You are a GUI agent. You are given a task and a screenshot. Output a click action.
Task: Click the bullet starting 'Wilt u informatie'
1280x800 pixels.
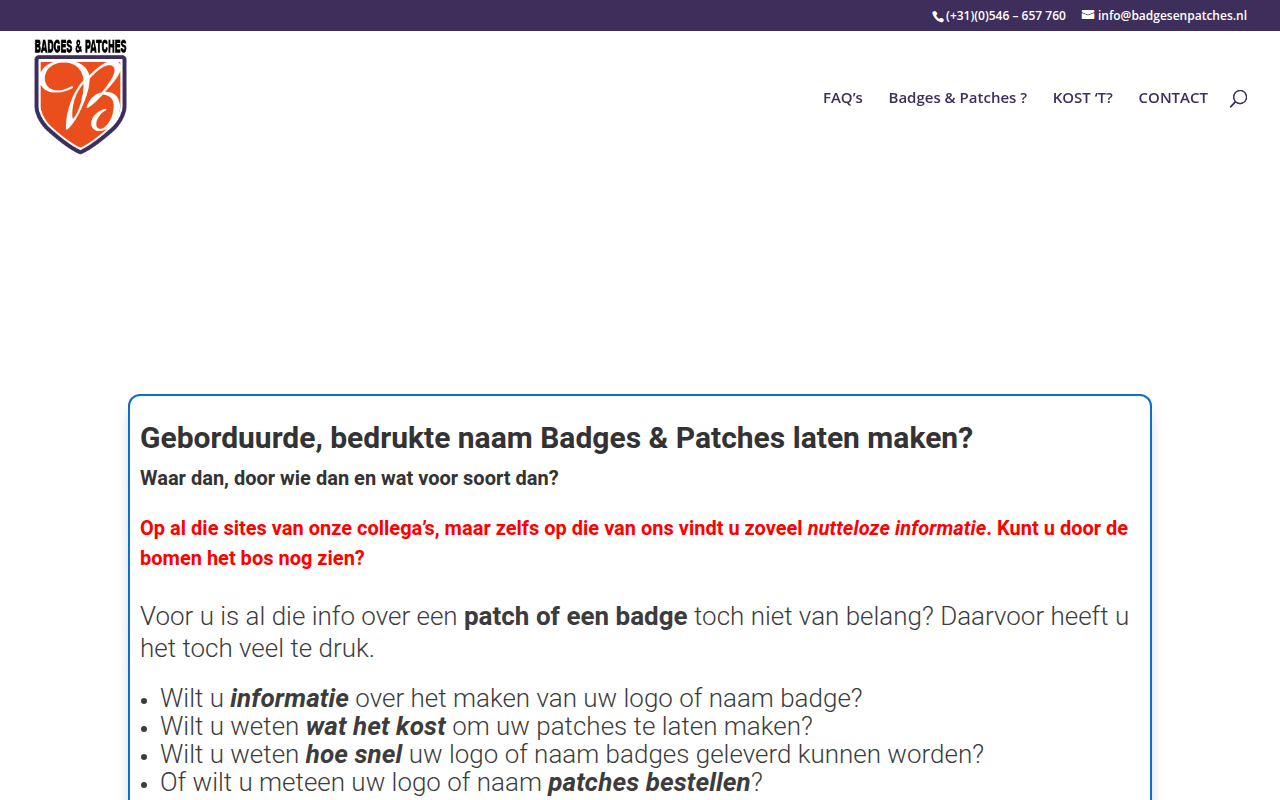click(511, 698)
